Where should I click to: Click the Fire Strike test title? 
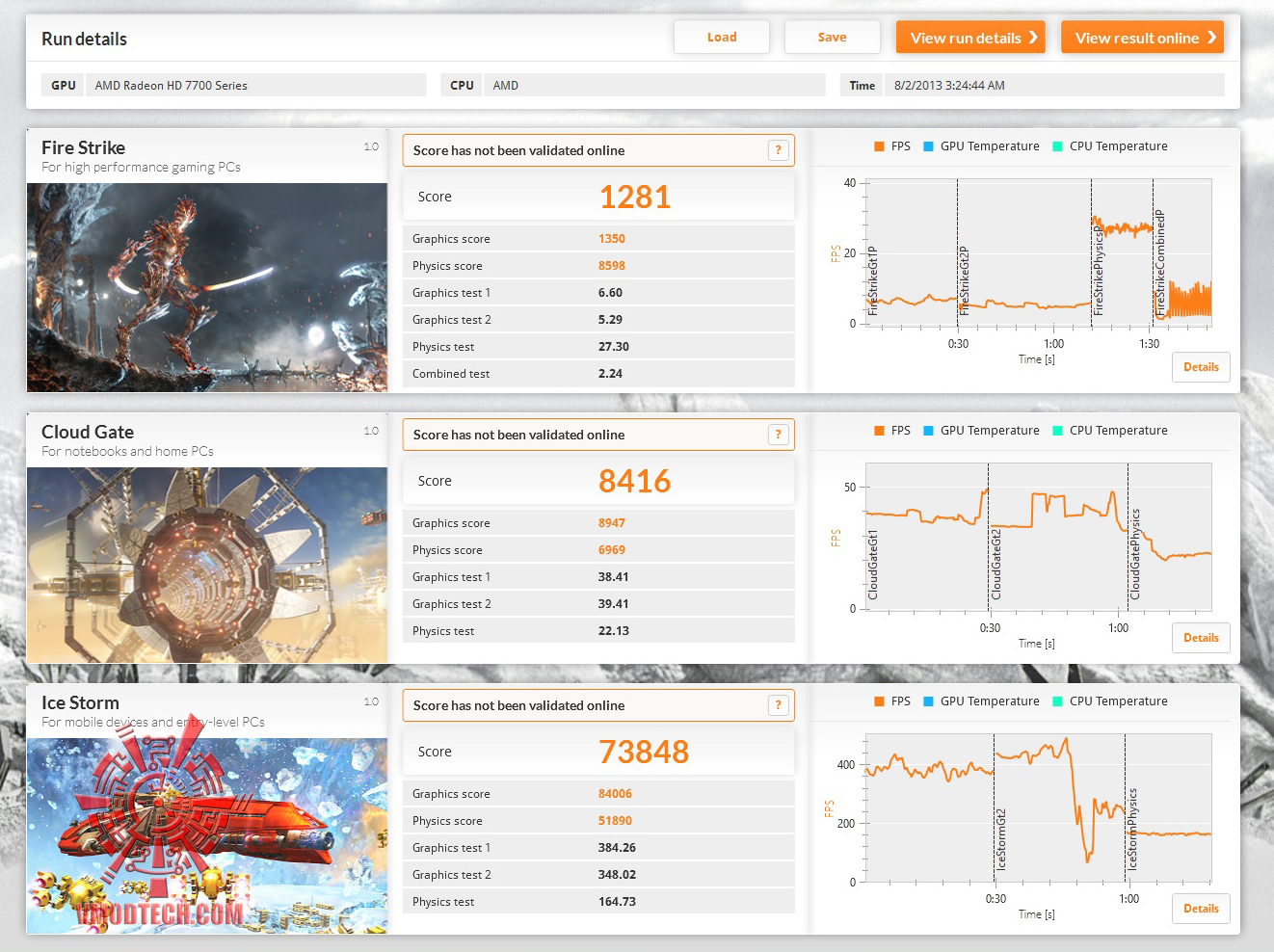click(x=83, y=147)
